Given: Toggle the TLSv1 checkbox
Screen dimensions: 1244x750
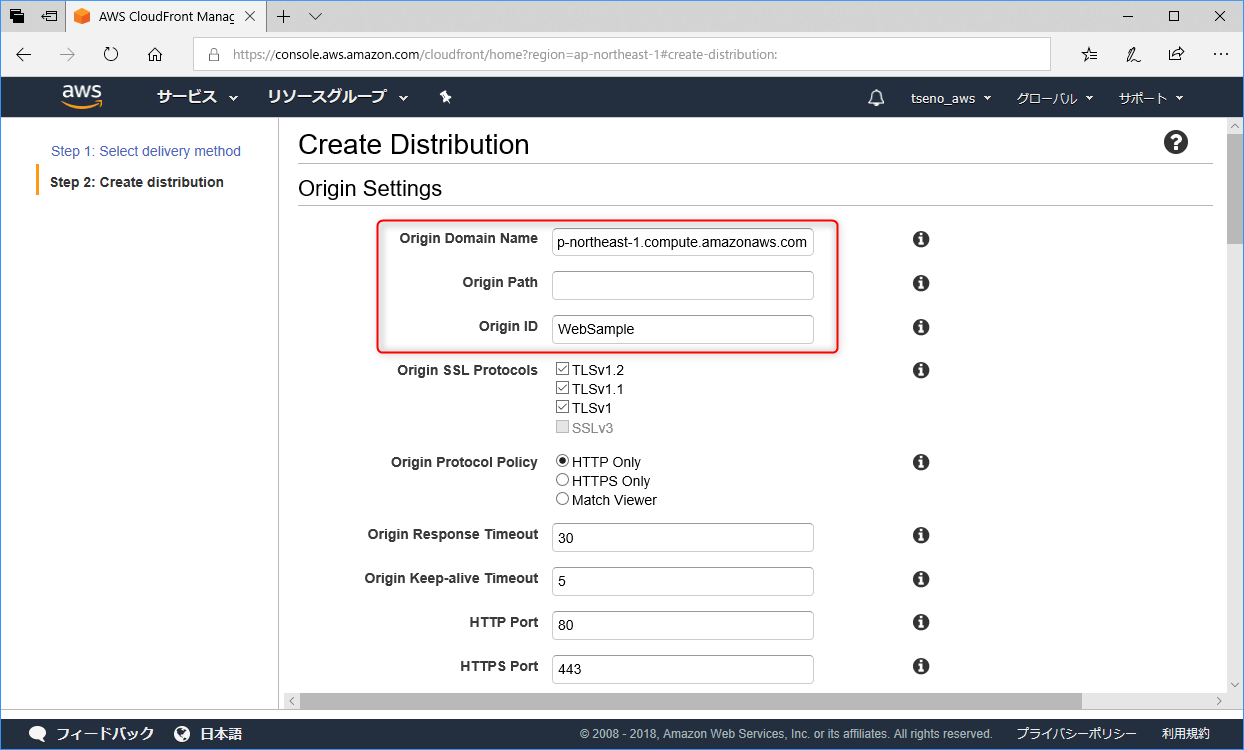Looking at the screenshot, I should [x=562, y=408].
